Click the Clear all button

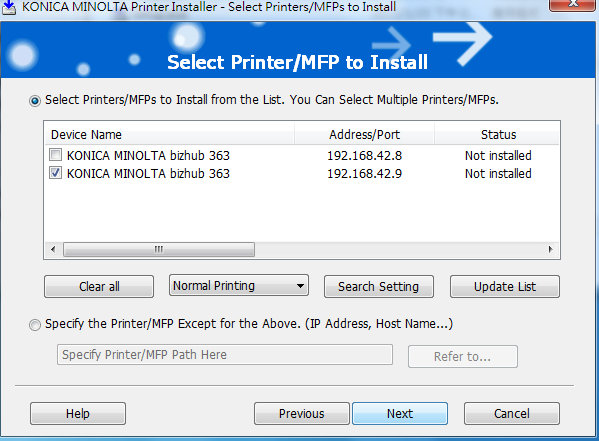(x=99, y=286)
